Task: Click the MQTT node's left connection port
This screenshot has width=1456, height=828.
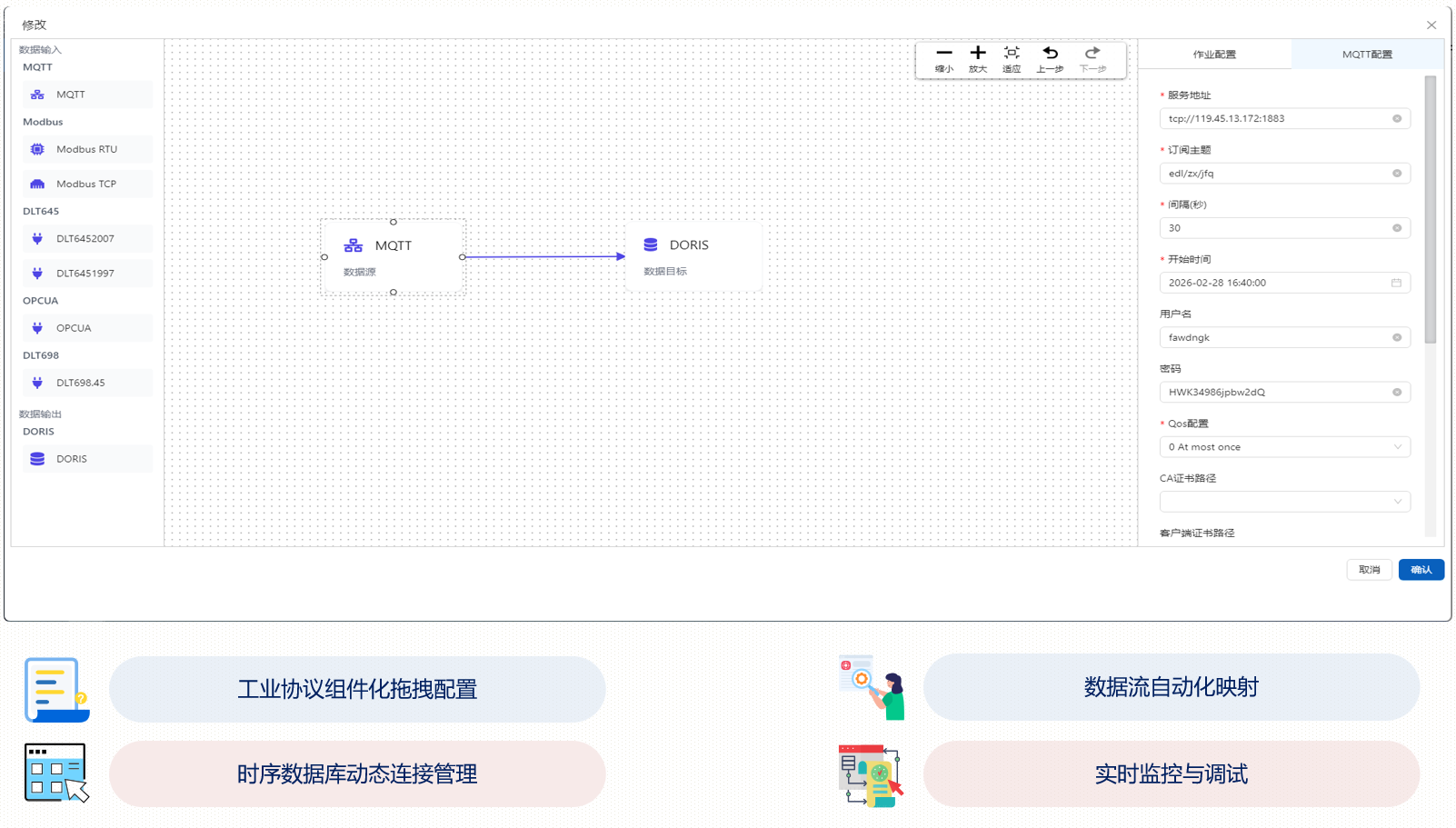Action: coord(324,257)
